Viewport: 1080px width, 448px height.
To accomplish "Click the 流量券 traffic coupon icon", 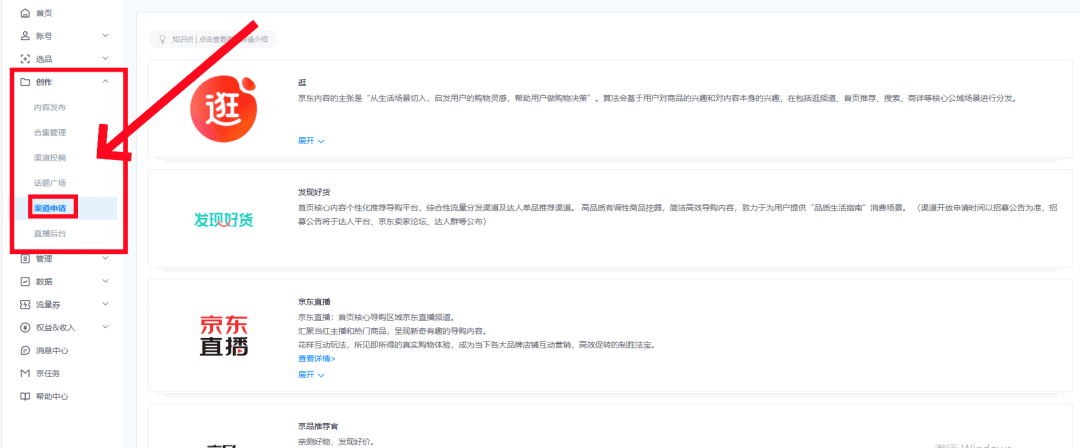I will coord(25,304).
